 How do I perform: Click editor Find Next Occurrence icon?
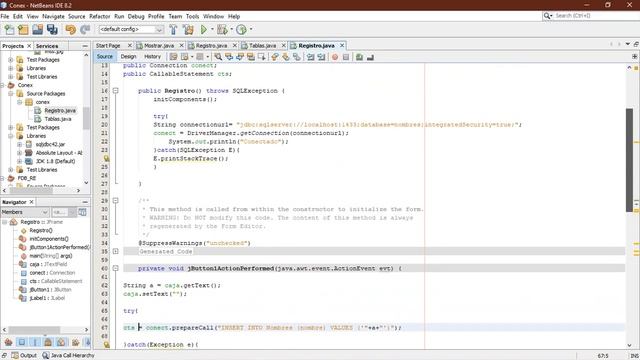(240, 57)
